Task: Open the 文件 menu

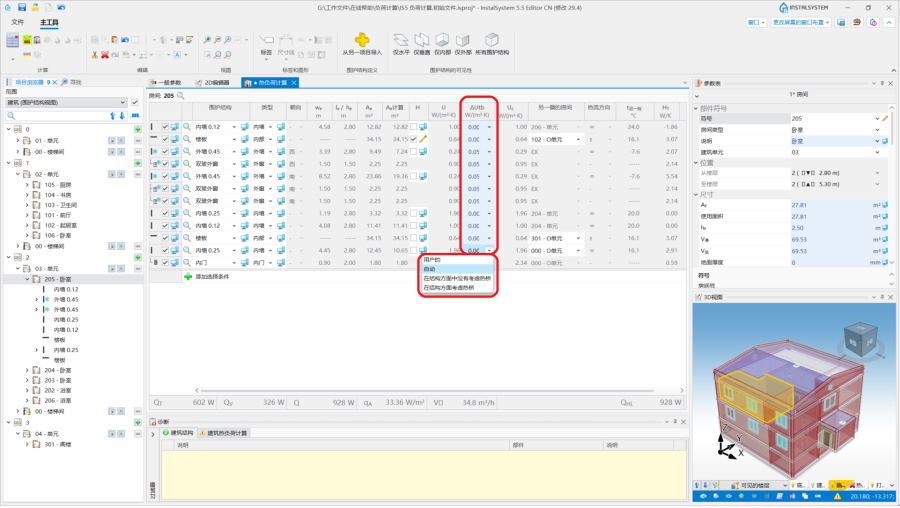Action: tap(17, 21)
